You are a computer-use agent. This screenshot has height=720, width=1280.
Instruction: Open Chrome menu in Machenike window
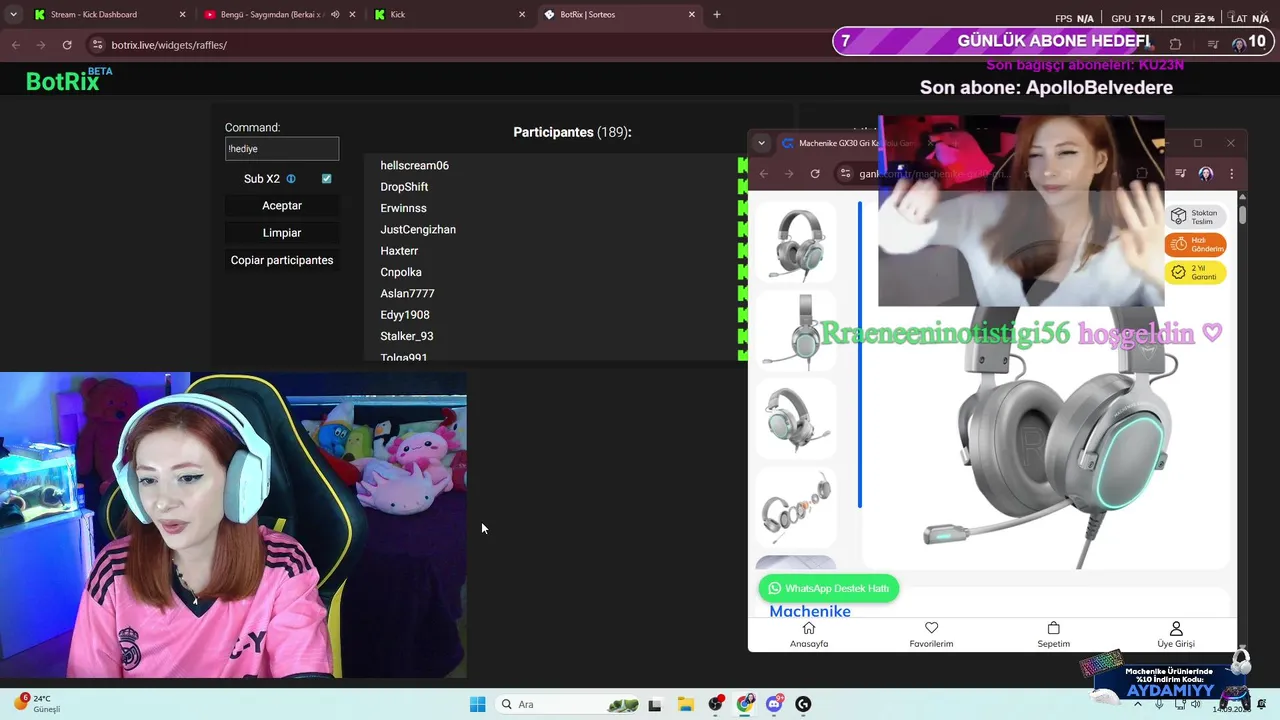pyautogui.click(x=1231, y=174)
